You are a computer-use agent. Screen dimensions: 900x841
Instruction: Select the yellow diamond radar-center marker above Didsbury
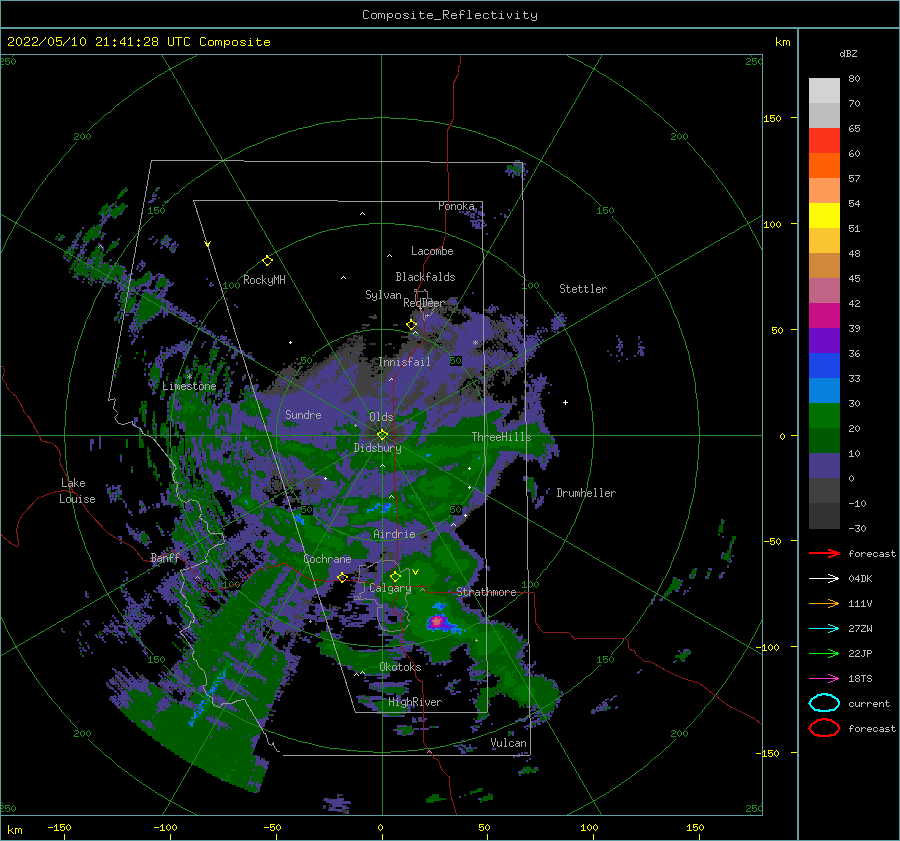click(x=382, y=435)
